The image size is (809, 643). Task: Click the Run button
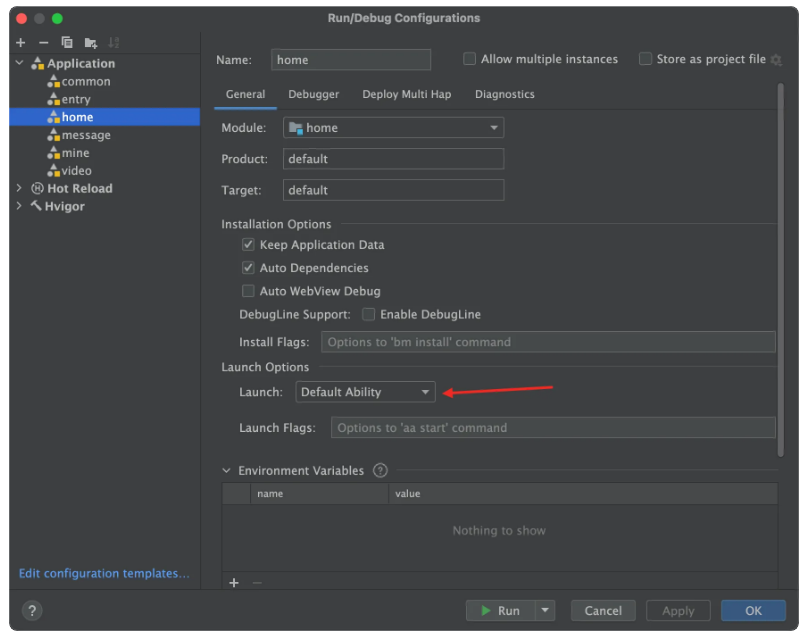pos(500,611)
